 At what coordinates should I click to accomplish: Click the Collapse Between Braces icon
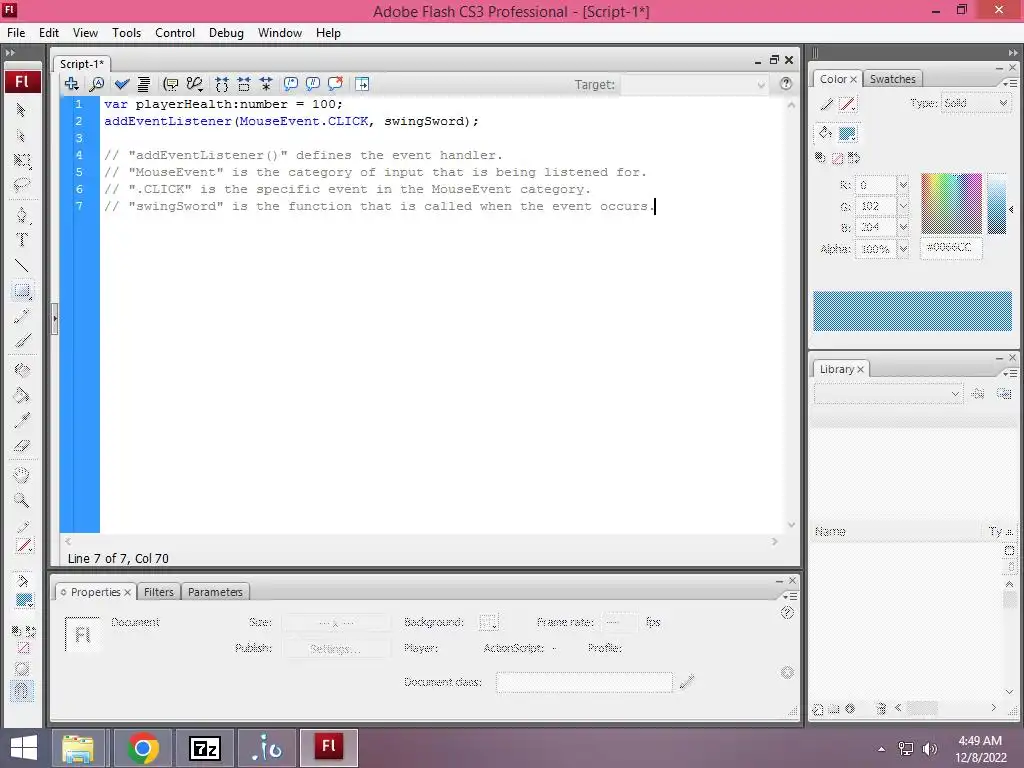[x=222, y=84]
